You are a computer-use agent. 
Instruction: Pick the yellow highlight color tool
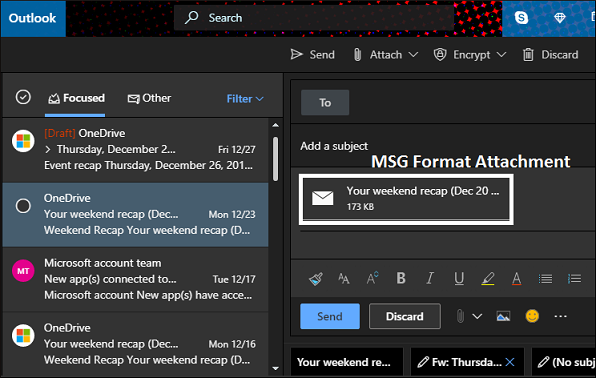coord(488,279)
